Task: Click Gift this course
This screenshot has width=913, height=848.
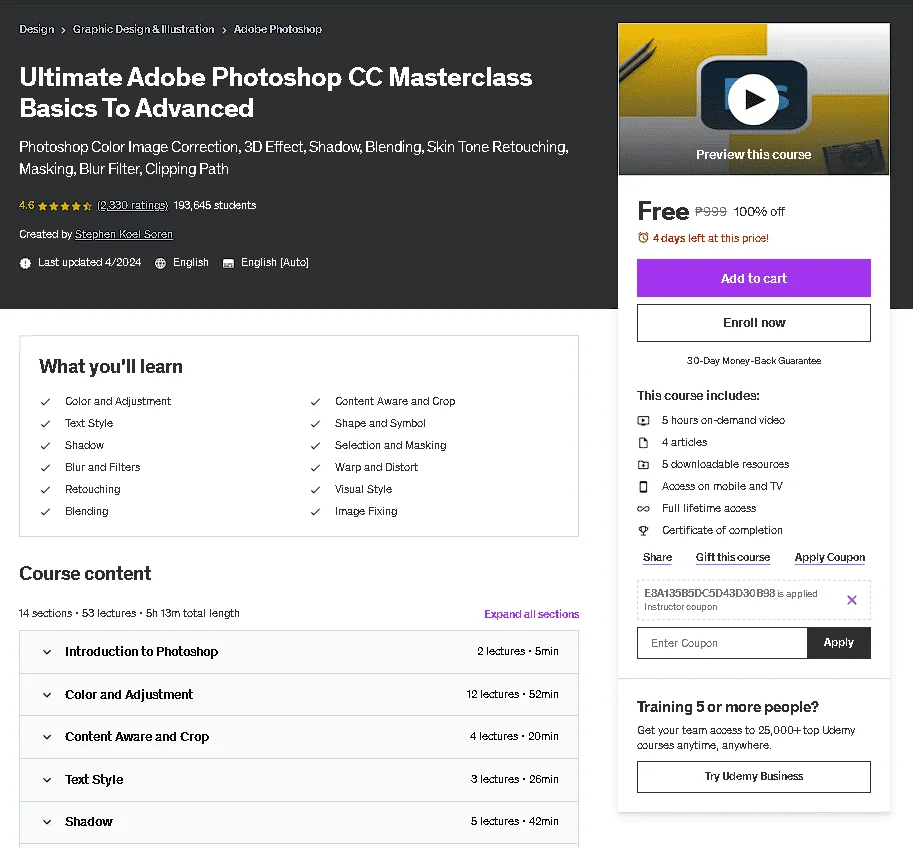Action: [x=732, y=557]
